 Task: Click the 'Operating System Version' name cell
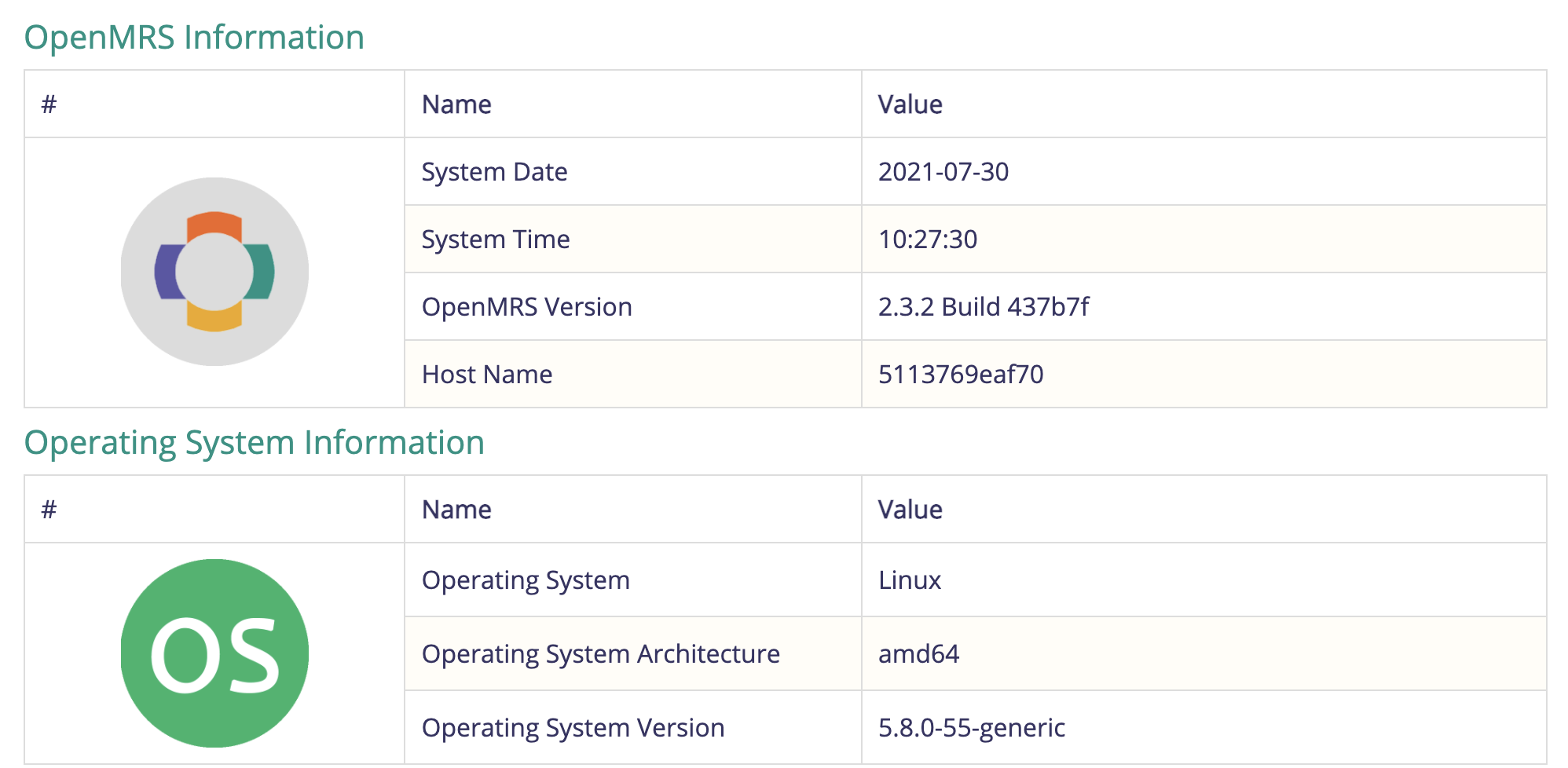[633, 727]
